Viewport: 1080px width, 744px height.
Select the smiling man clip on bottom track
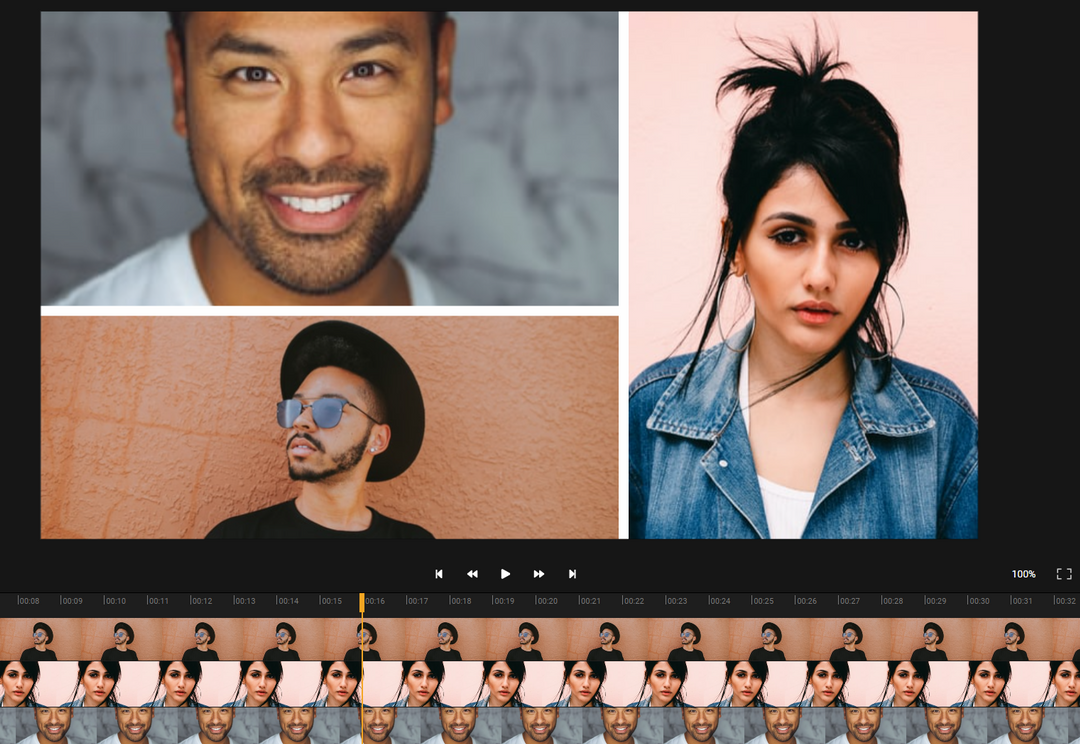click(x=540, y=722)
